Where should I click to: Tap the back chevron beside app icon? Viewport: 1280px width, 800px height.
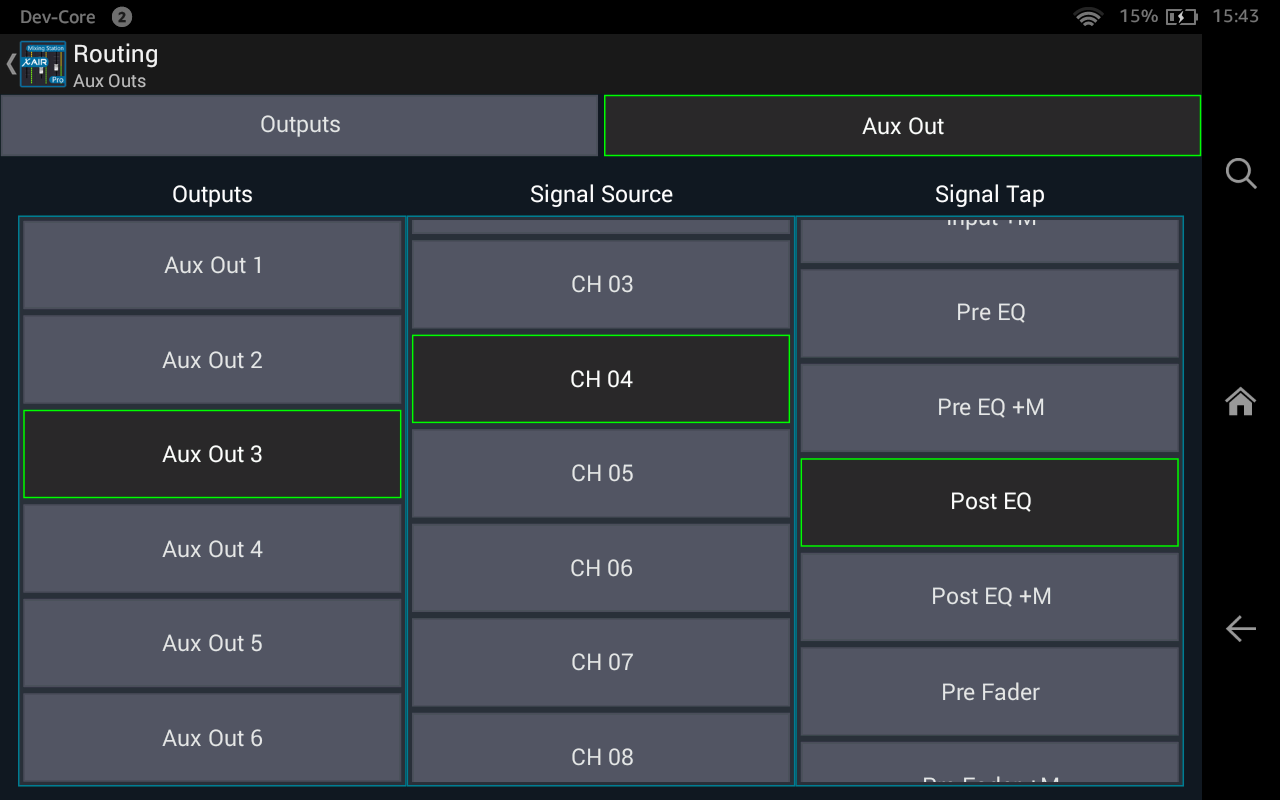(11, 65)
